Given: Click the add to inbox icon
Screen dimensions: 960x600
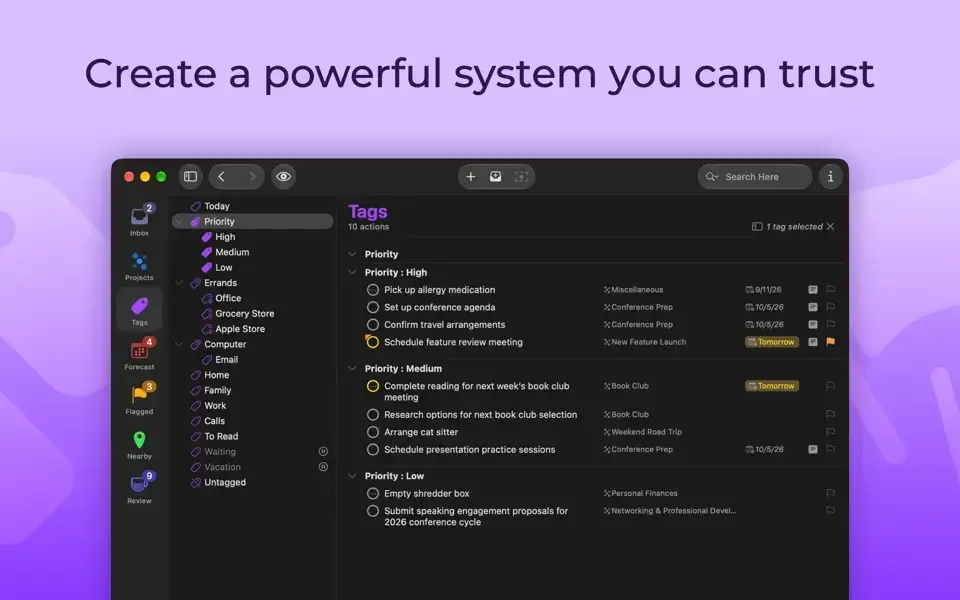Looking at the screenshot, I should coord(495,176).
